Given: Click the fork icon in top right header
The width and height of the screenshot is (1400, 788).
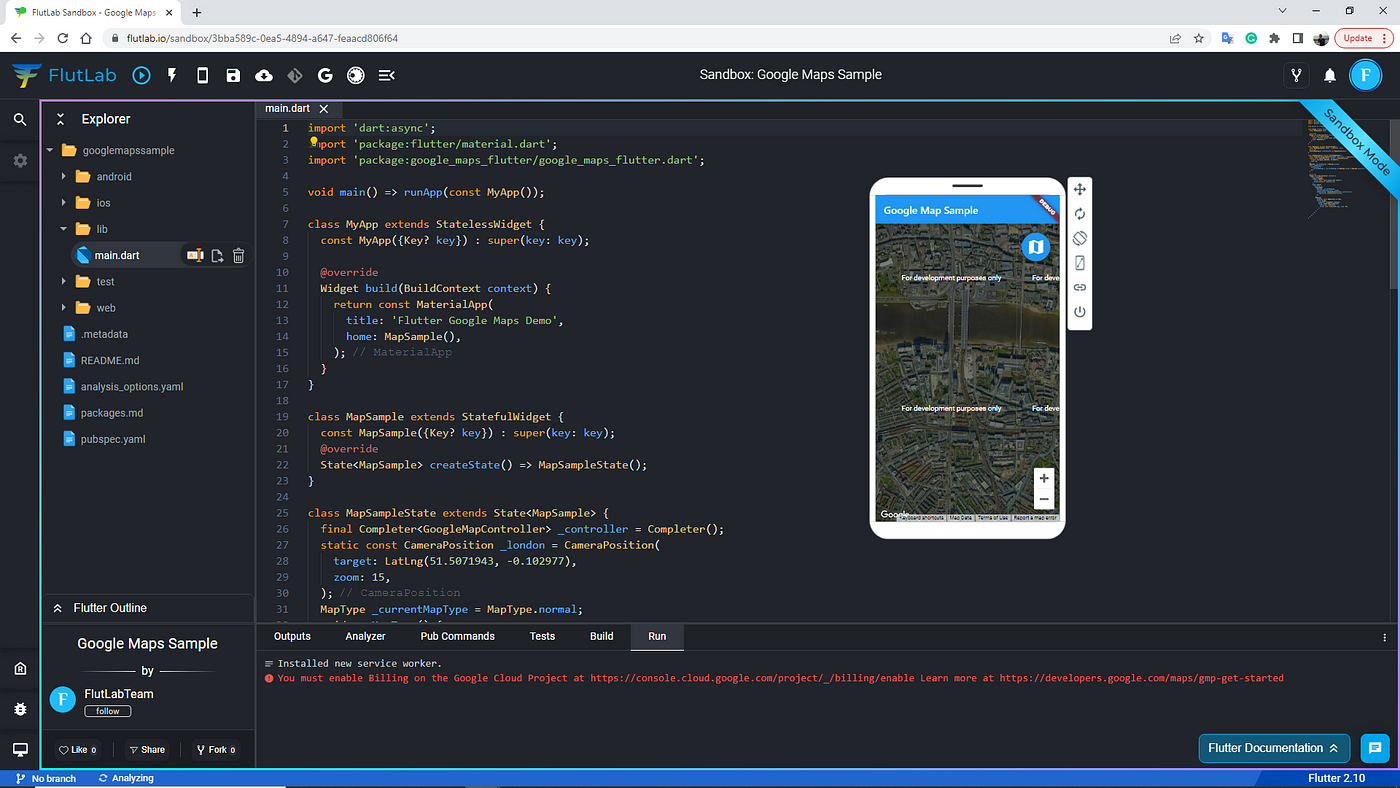Looking at the screenshot, I should point(1297,75).
